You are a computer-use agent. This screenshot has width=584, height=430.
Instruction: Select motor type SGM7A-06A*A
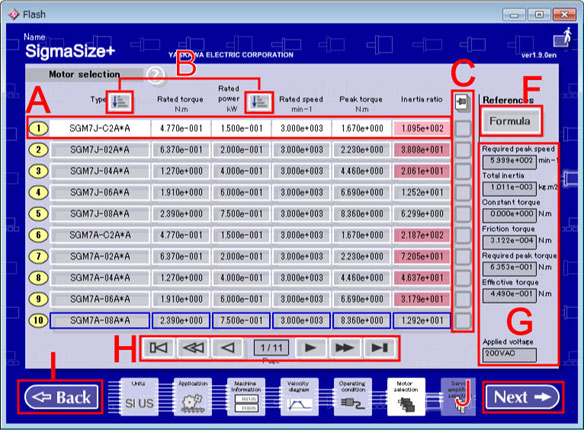point(100,299)
